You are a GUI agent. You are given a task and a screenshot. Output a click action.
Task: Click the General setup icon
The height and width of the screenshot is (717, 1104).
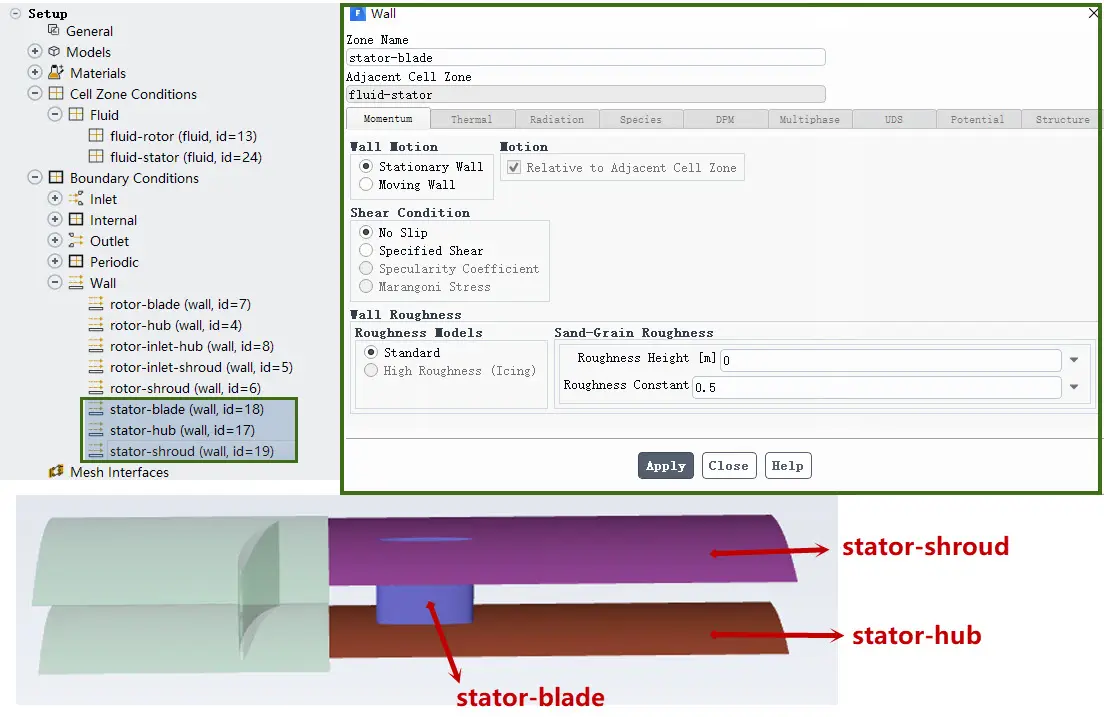[54, 30]
